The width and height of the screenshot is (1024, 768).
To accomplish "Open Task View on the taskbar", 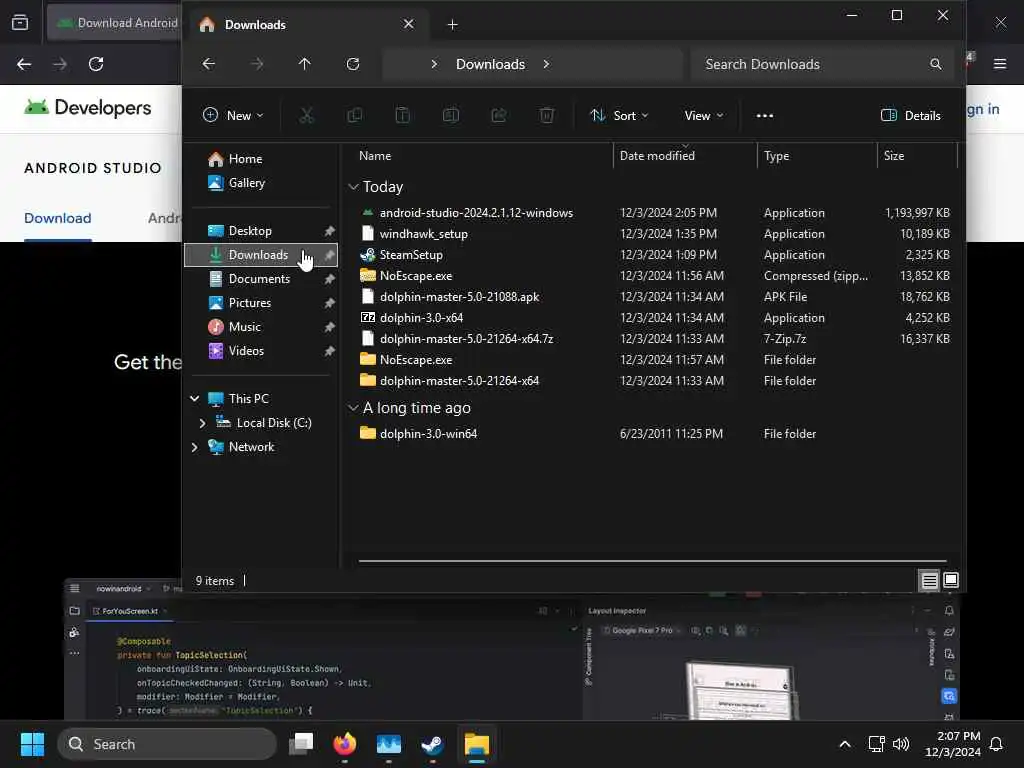I will 301,744.
